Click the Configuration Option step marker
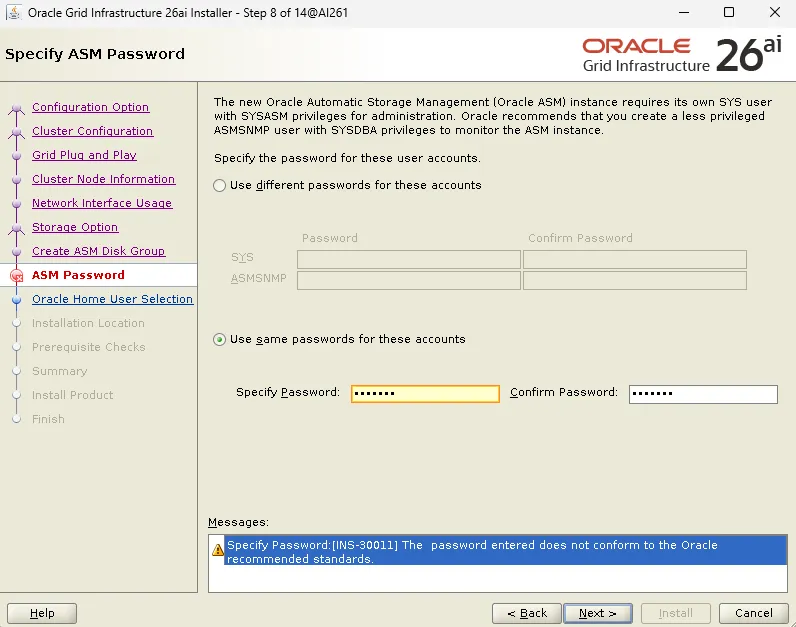 point(16,108)
